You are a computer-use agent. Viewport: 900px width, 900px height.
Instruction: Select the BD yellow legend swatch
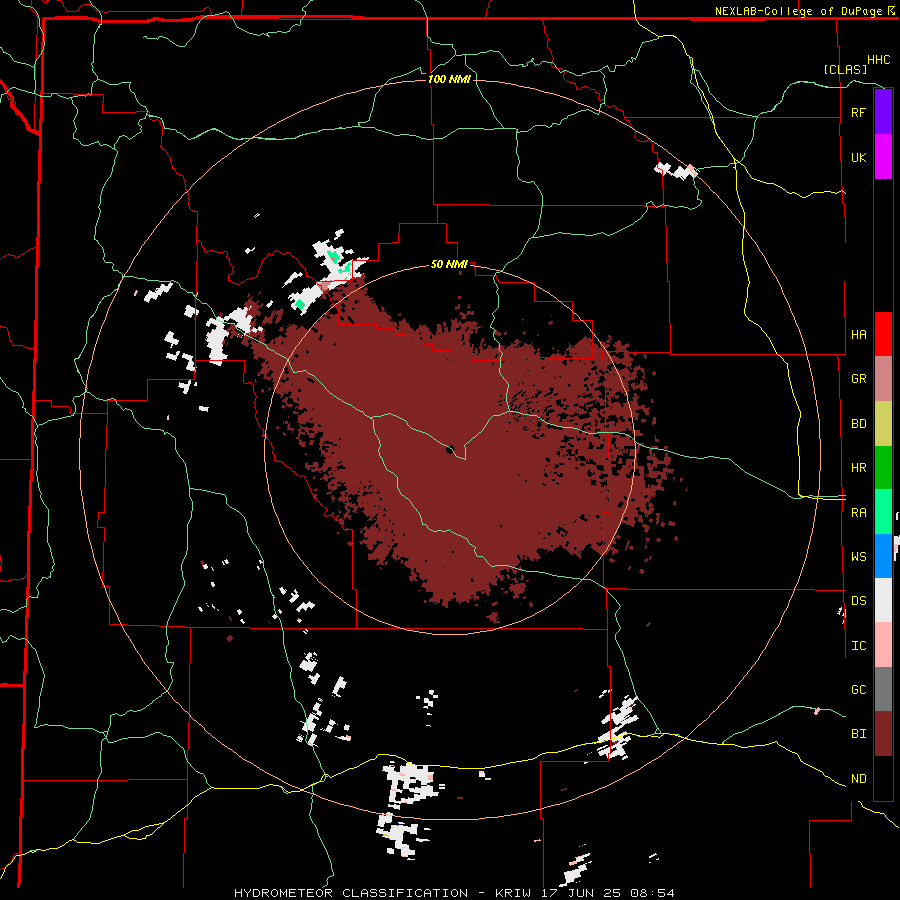click(883, 424)
